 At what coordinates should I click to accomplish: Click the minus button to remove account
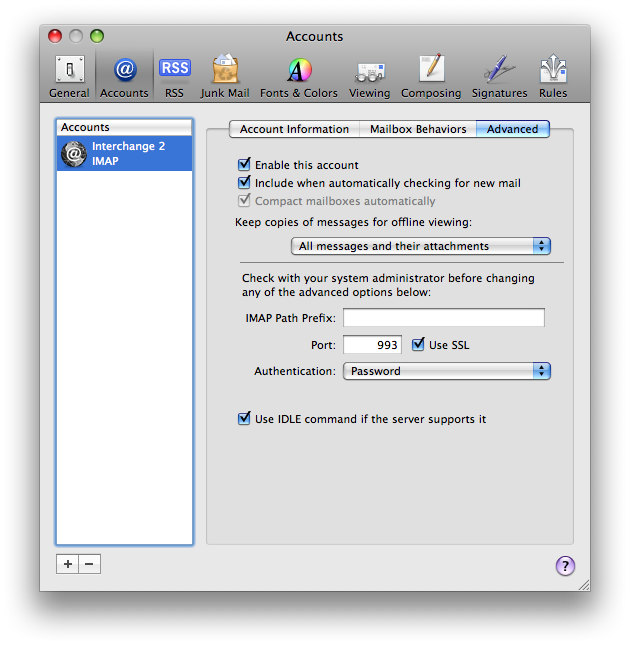(89, 564)
